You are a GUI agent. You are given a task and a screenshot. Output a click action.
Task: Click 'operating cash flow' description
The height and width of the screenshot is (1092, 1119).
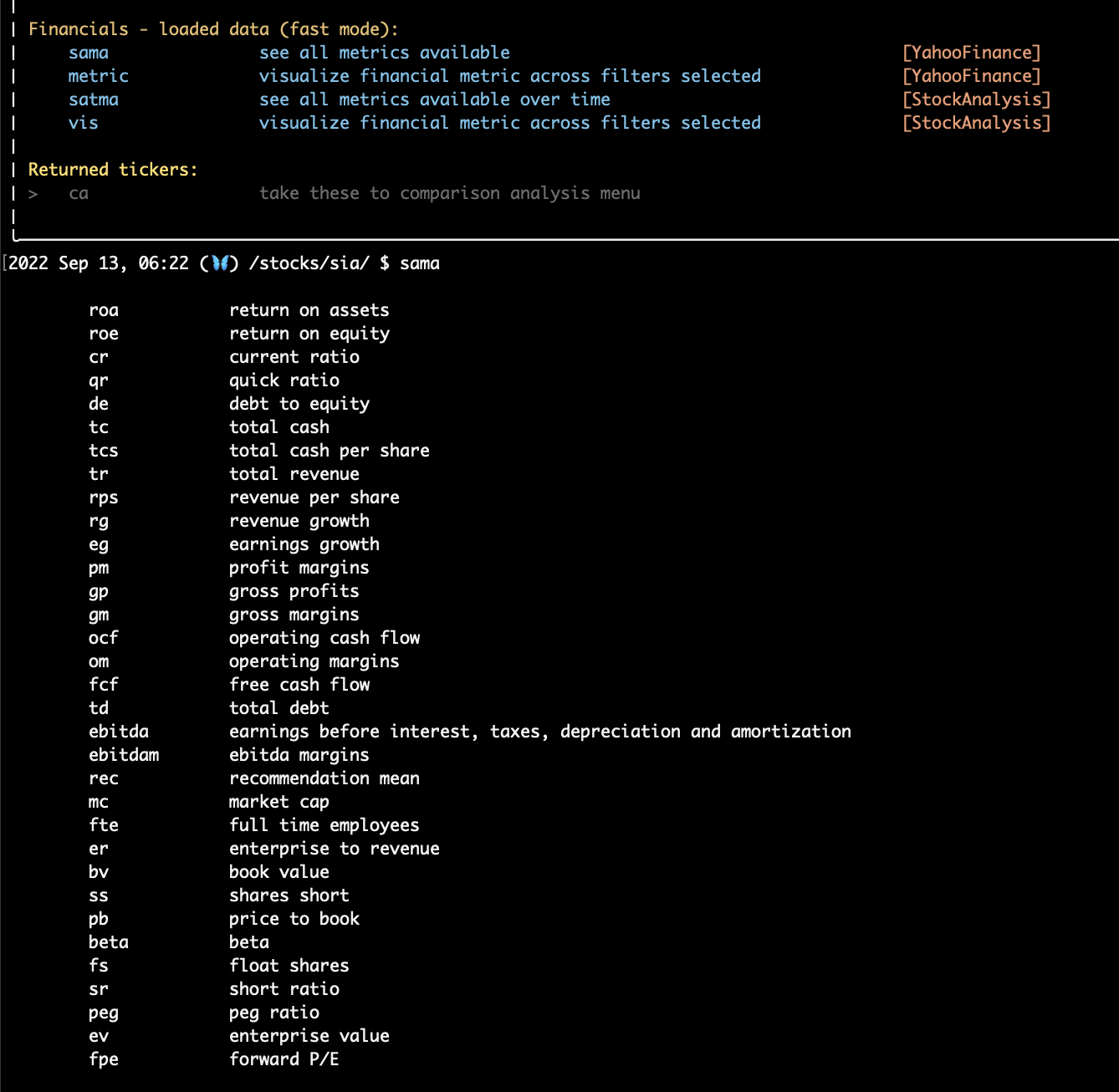pos(324,638)
